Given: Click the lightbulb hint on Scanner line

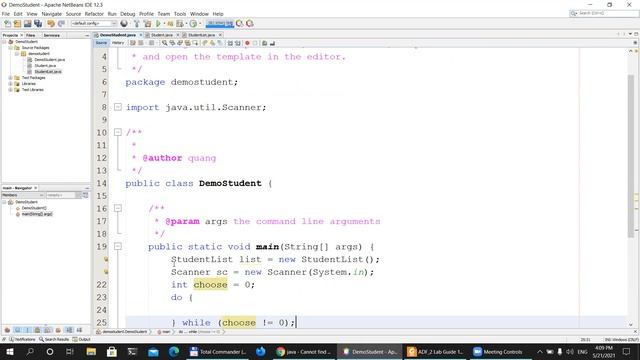Looking at the screenshot, I should pos(106,272).
